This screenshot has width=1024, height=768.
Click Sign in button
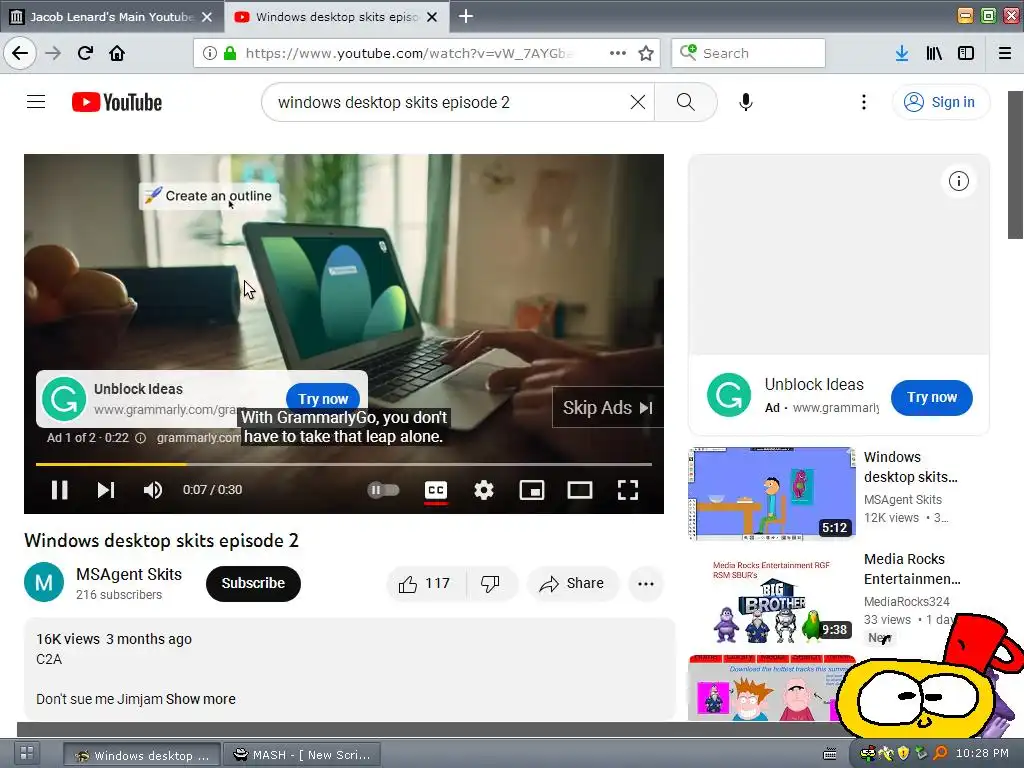click(x=940, y=102)
